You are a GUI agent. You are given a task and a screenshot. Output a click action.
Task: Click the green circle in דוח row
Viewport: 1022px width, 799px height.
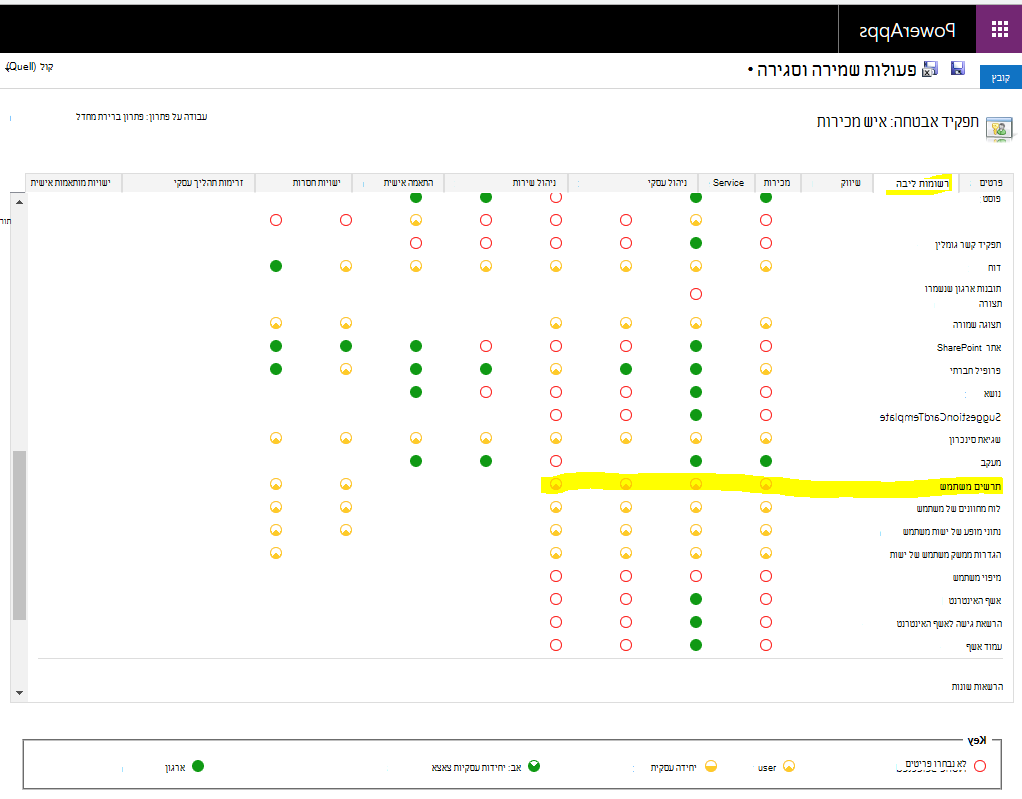point(276,266)
